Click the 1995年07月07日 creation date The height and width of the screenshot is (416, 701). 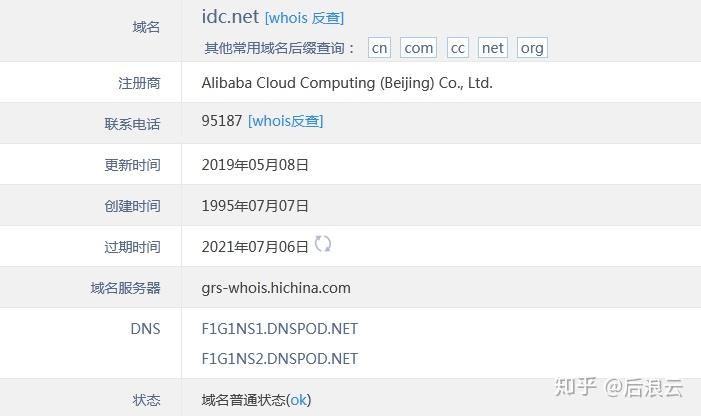pyautogui.click(x=255, y=206)
